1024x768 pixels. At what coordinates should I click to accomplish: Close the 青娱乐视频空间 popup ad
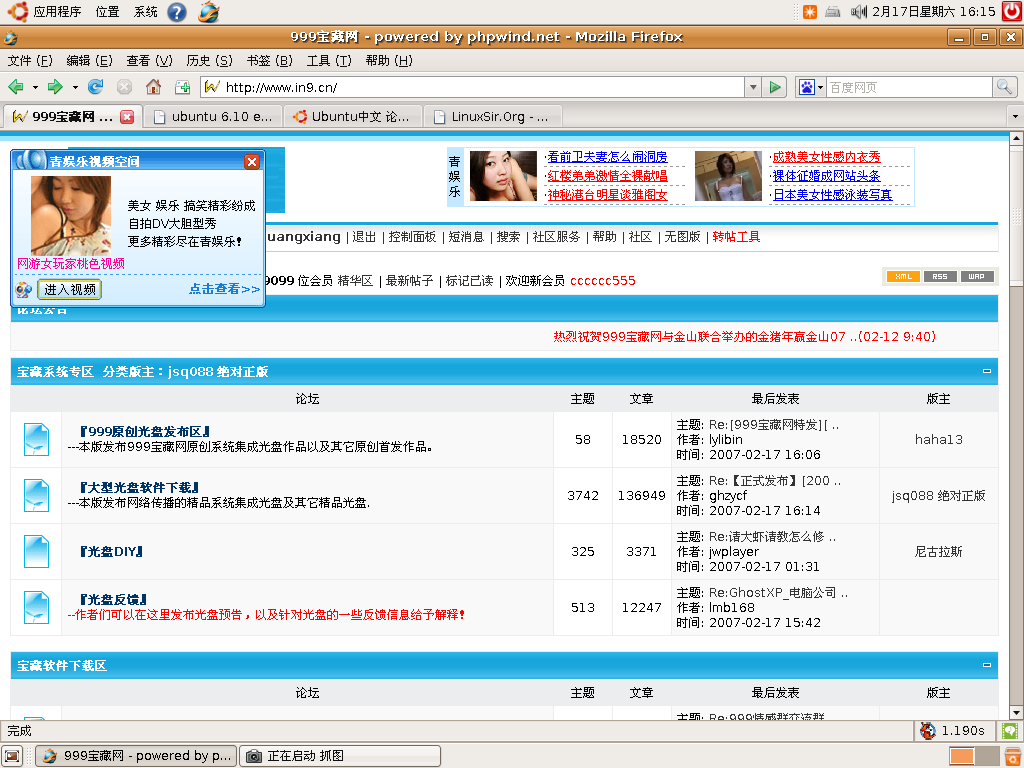[251, 161]
